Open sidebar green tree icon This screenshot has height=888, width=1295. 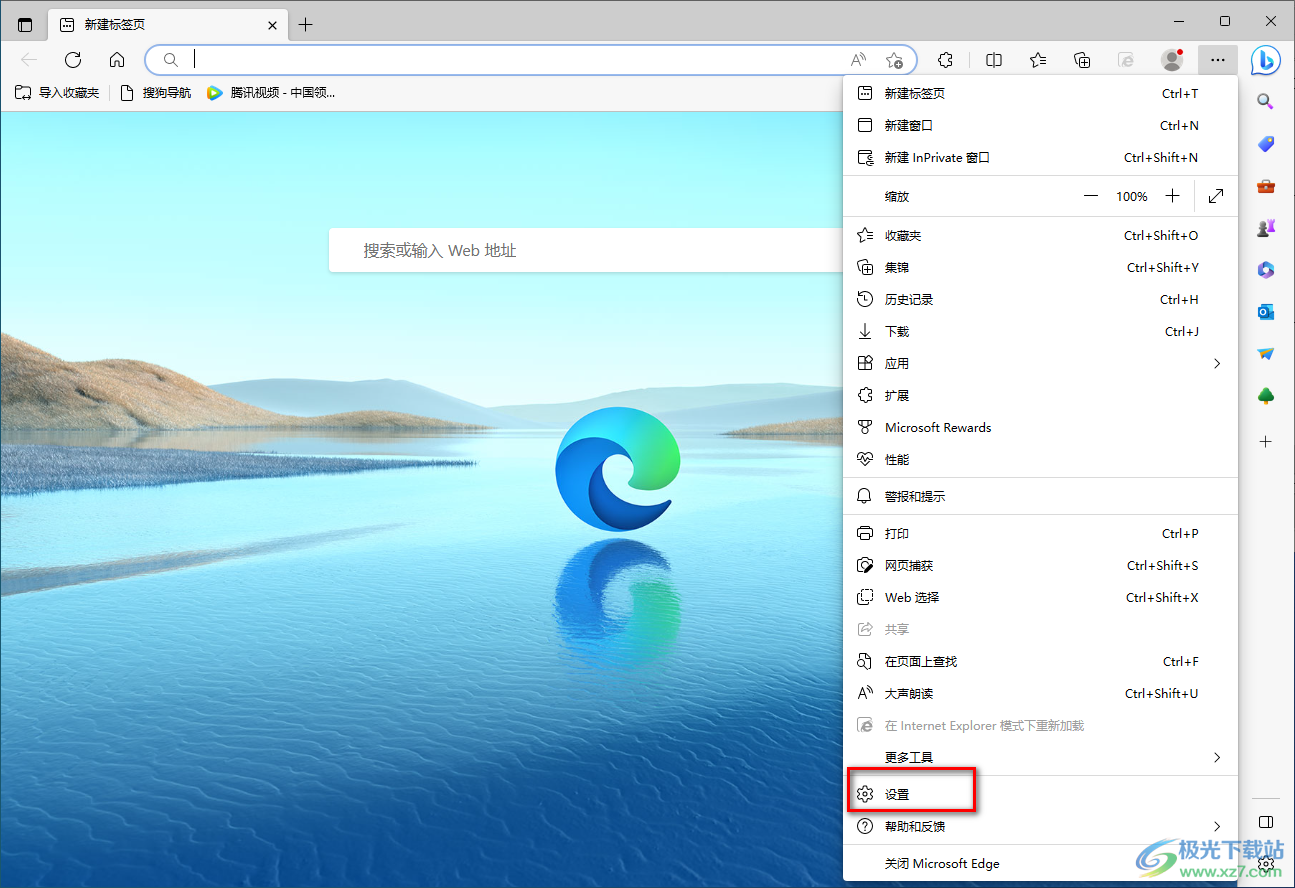point(1265,396)
